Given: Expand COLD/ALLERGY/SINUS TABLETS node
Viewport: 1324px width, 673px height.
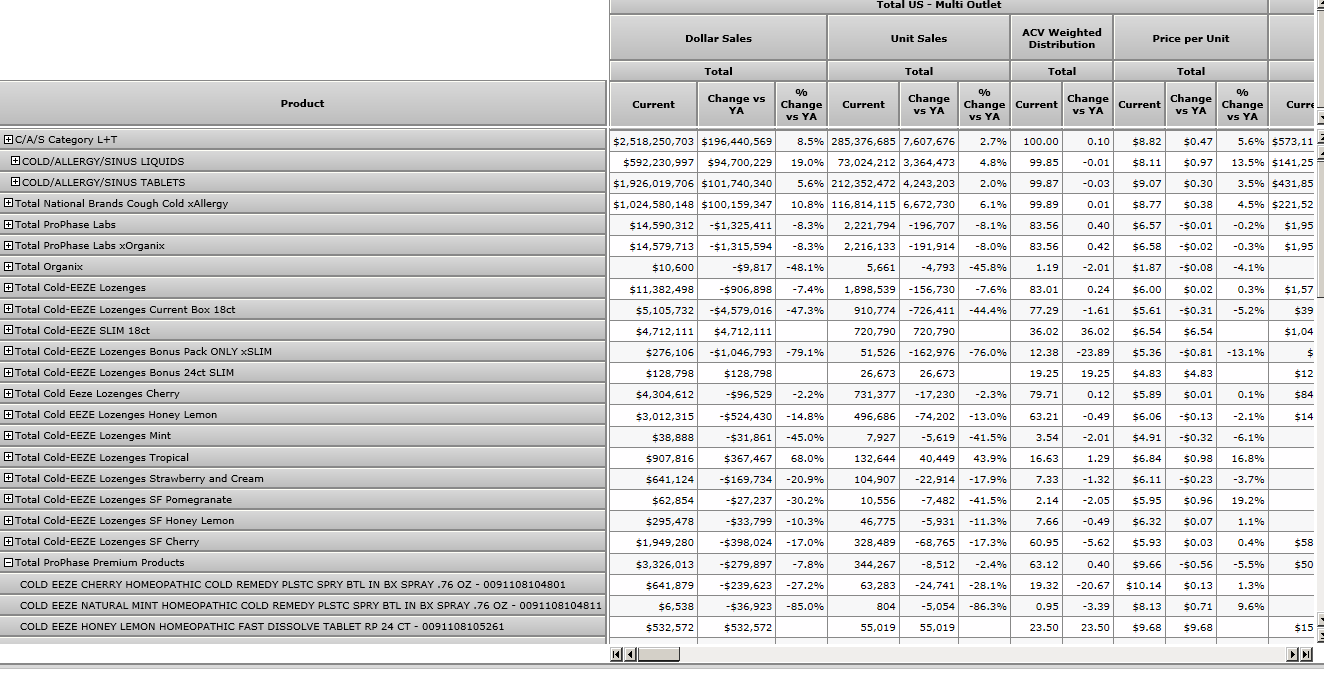Looking at the screenshot, I should coord(15,182).
